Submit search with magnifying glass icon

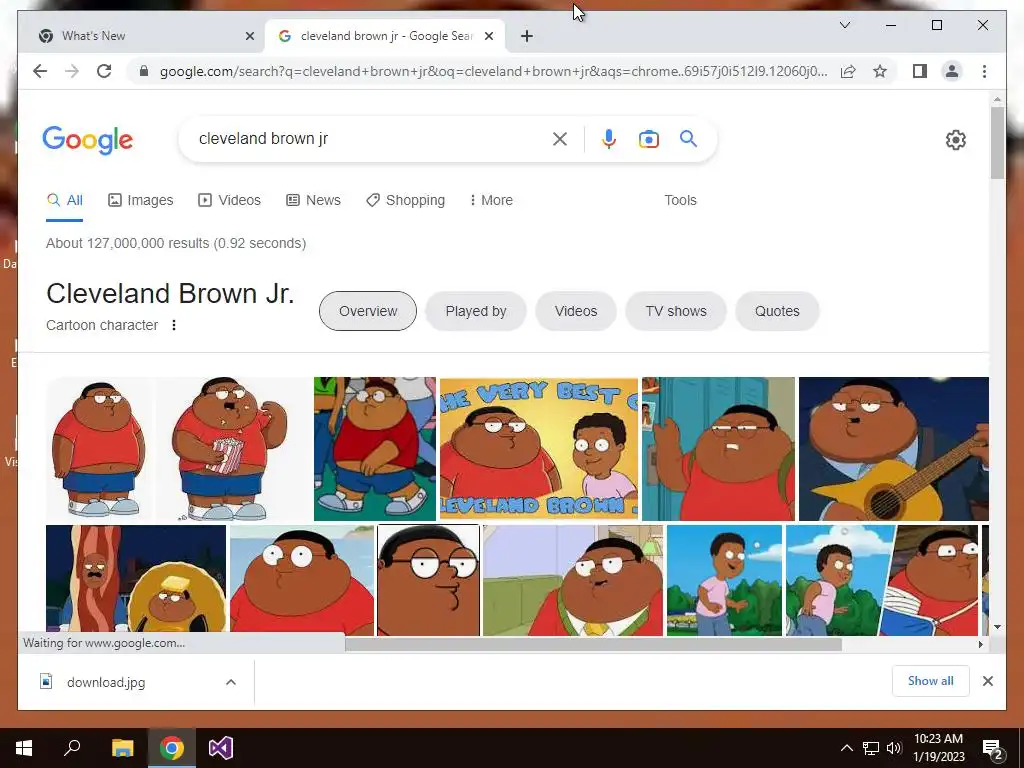click(688, 138)
